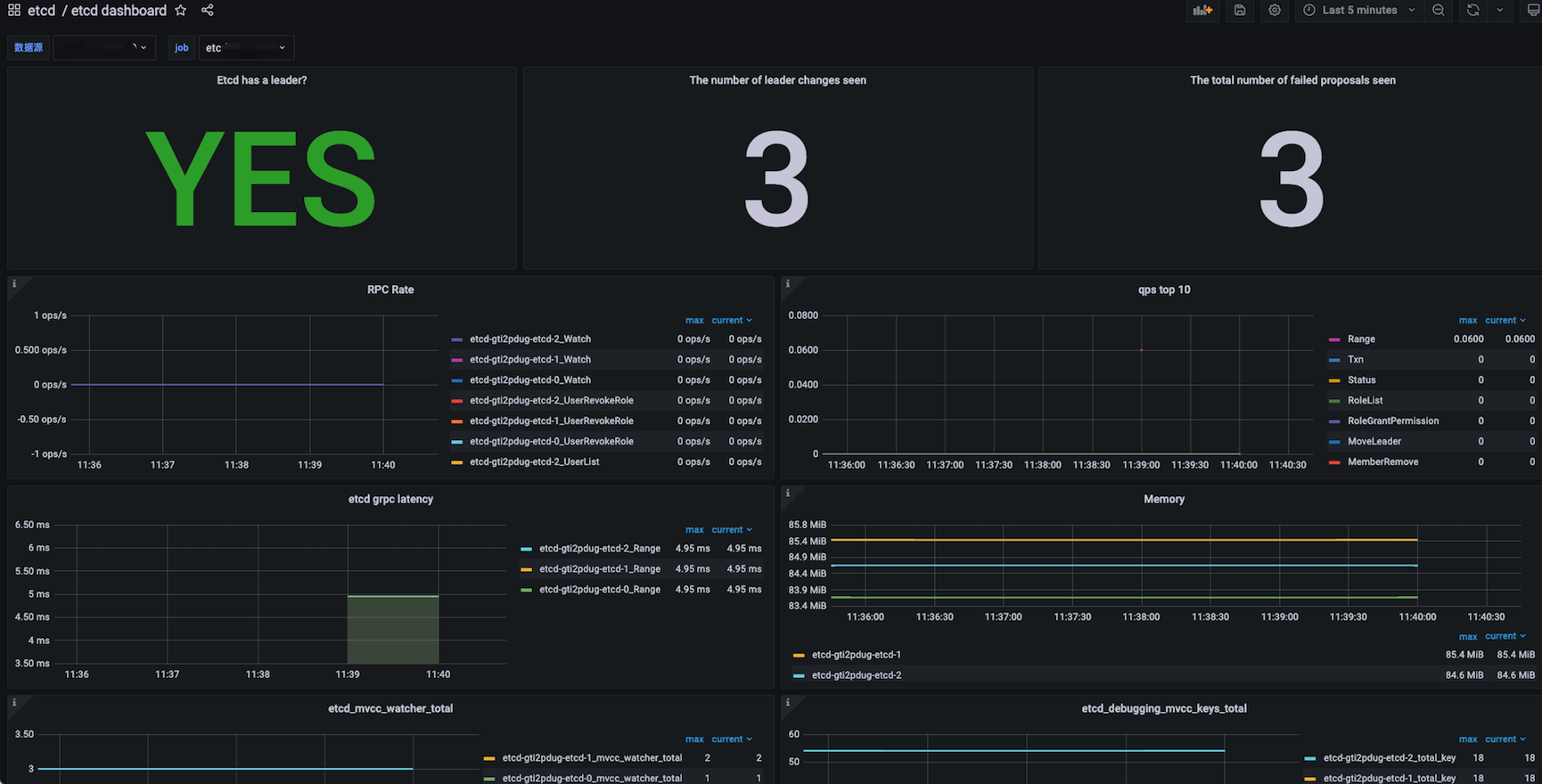The width and height of the screenshot is (1542, 784).
Task: Open the 数据源 variable dropdown
Action: click(104, 47)
